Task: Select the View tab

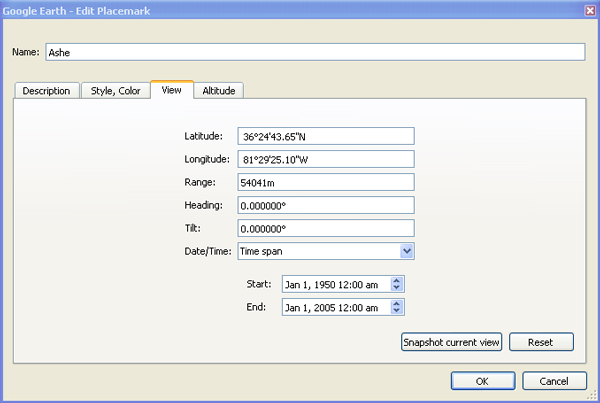Action: tap(172, 90)
